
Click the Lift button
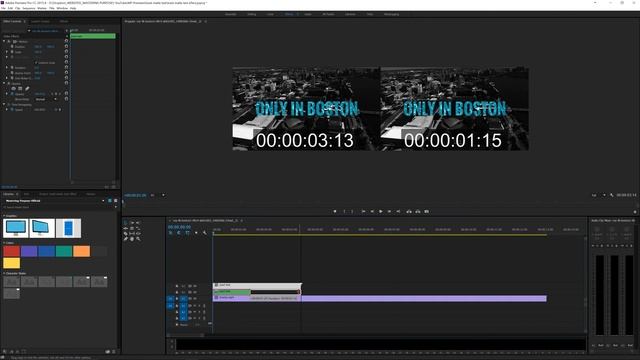(x=409, y=211)
